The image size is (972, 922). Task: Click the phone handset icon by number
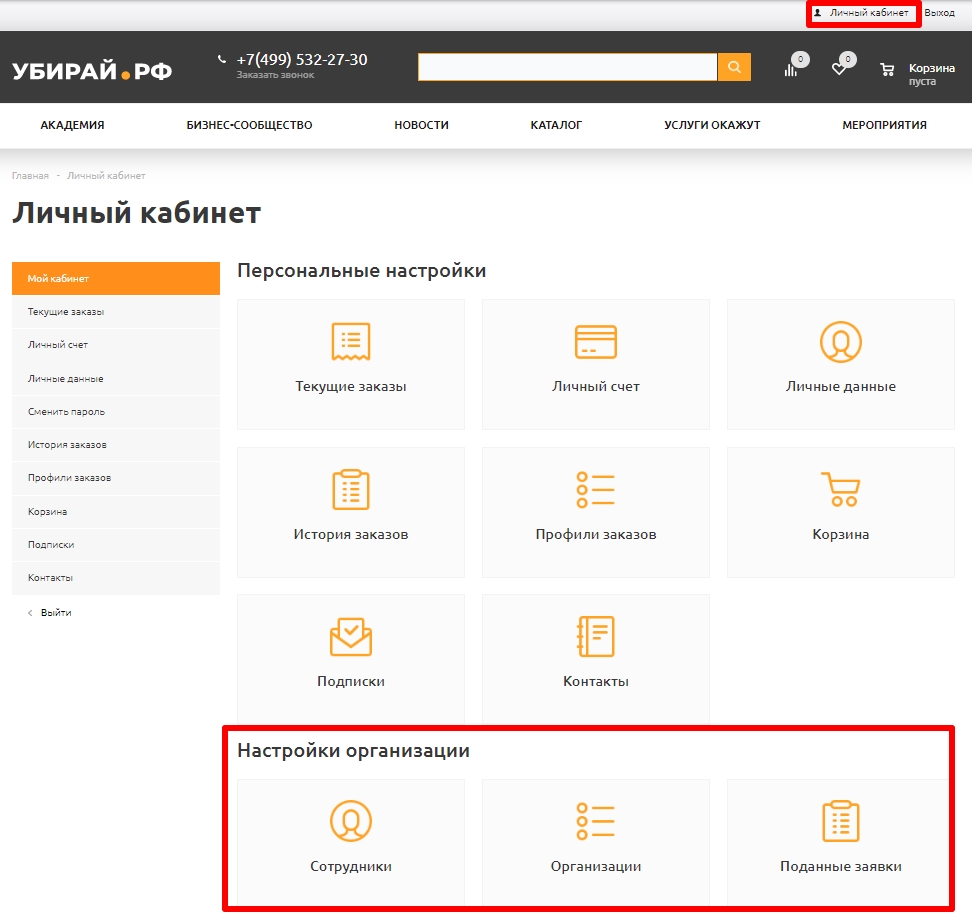(222, 60)
